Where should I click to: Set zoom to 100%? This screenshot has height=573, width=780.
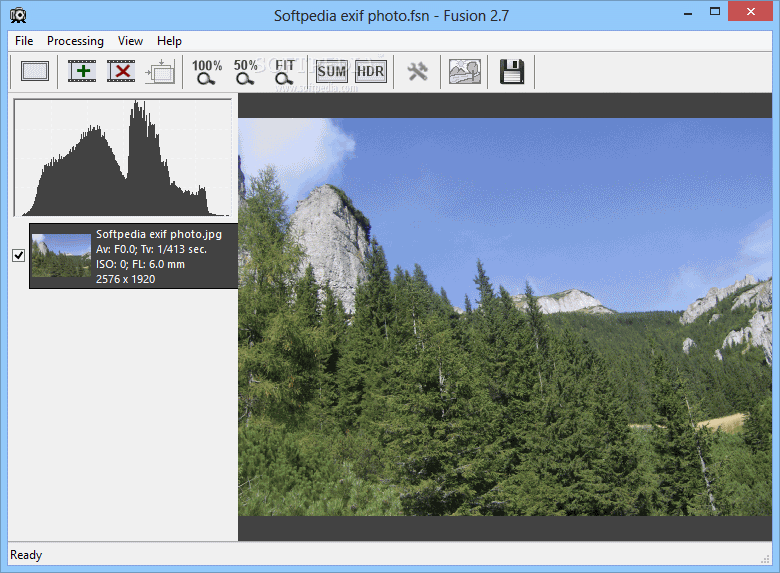click(206, 72)
